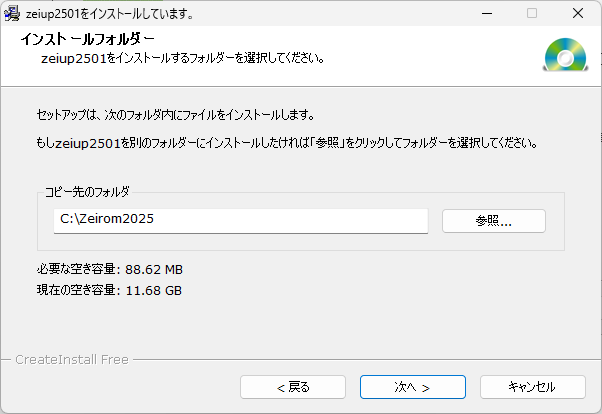The height and width of the screenshot is (414, 602).
Task: Click the CreateInstall Free label
Action: click(x=72, y=357)
